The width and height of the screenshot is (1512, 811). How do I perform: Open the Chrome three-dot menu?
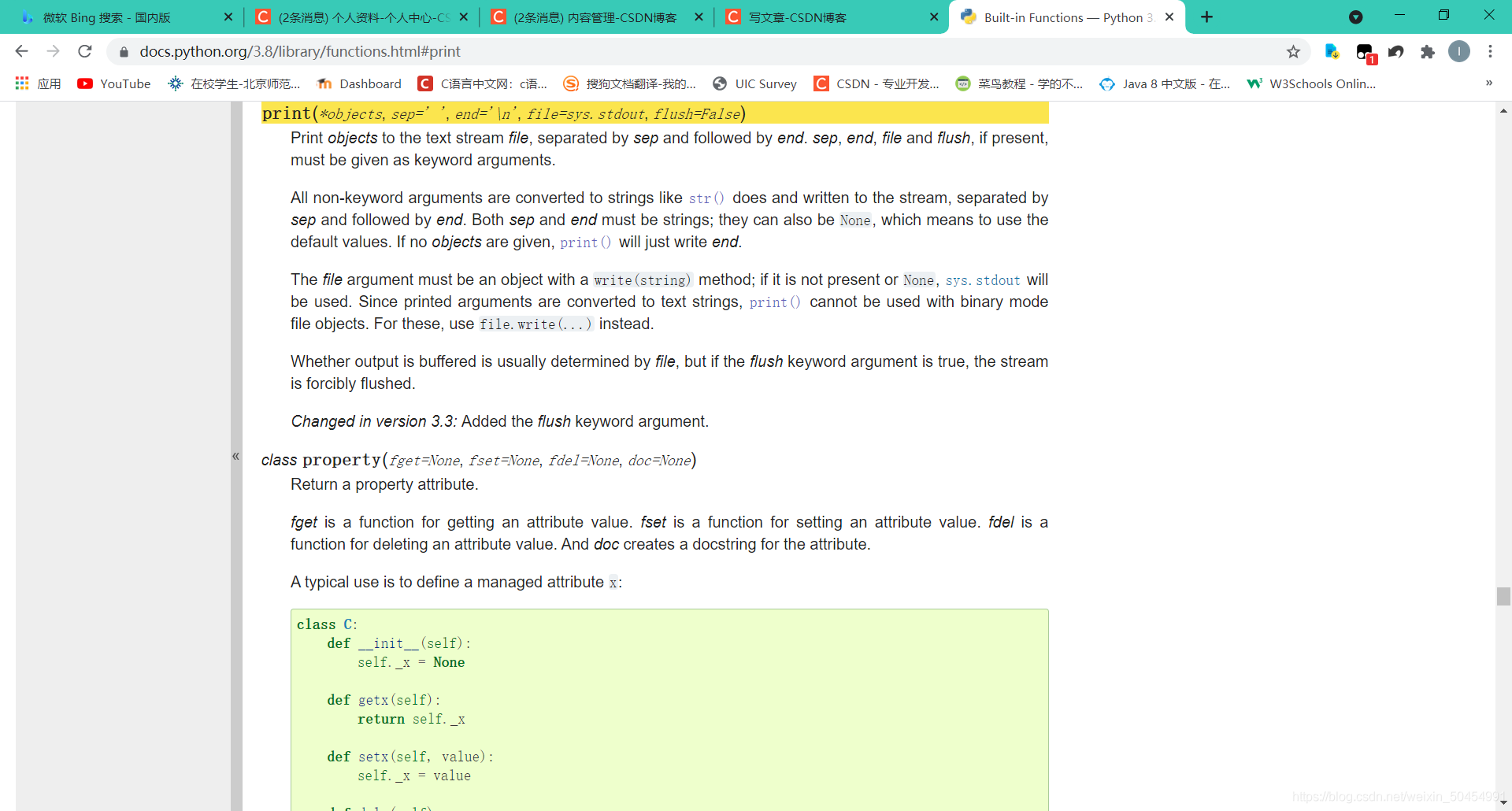[x=1490, y=52]
